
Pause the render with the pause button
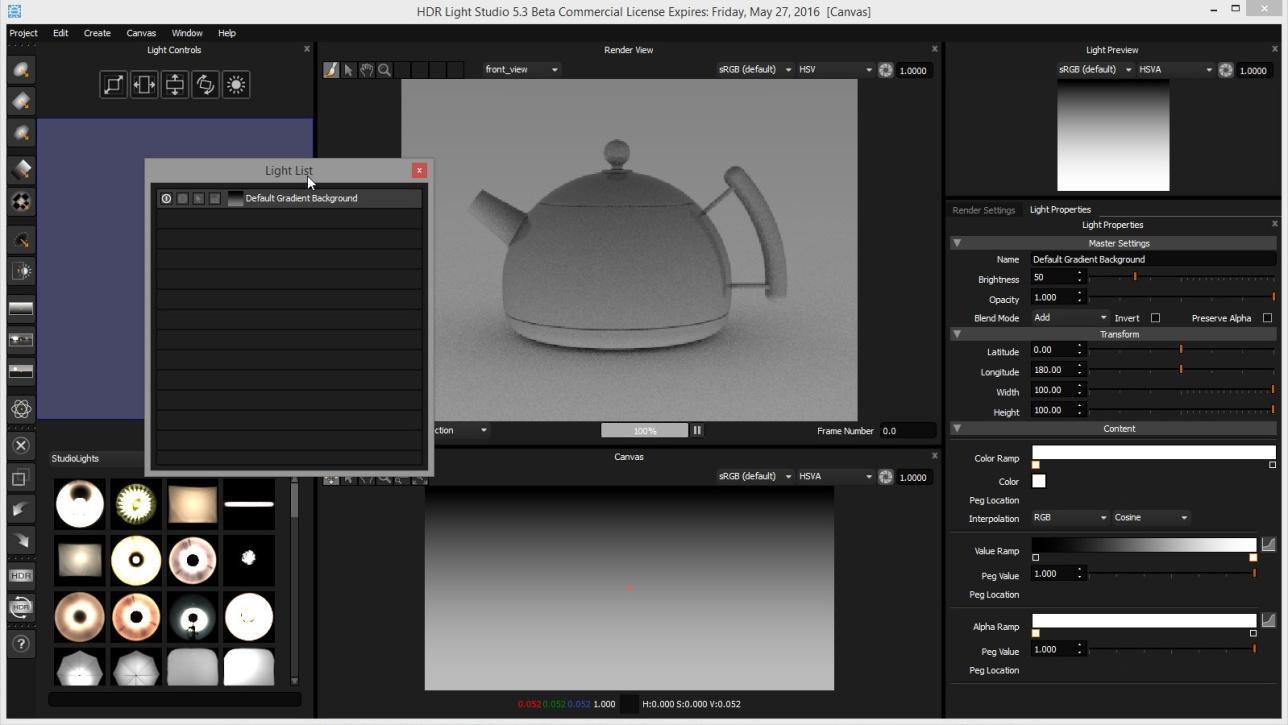tap(697, 430)
